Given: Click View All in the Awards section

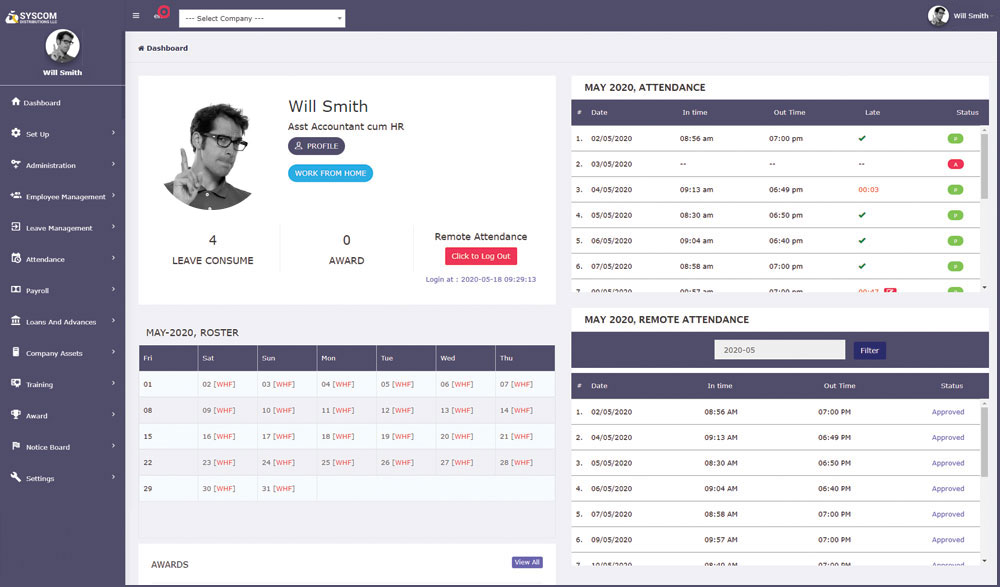Looking at the screenshot, I should click(527, 562).
